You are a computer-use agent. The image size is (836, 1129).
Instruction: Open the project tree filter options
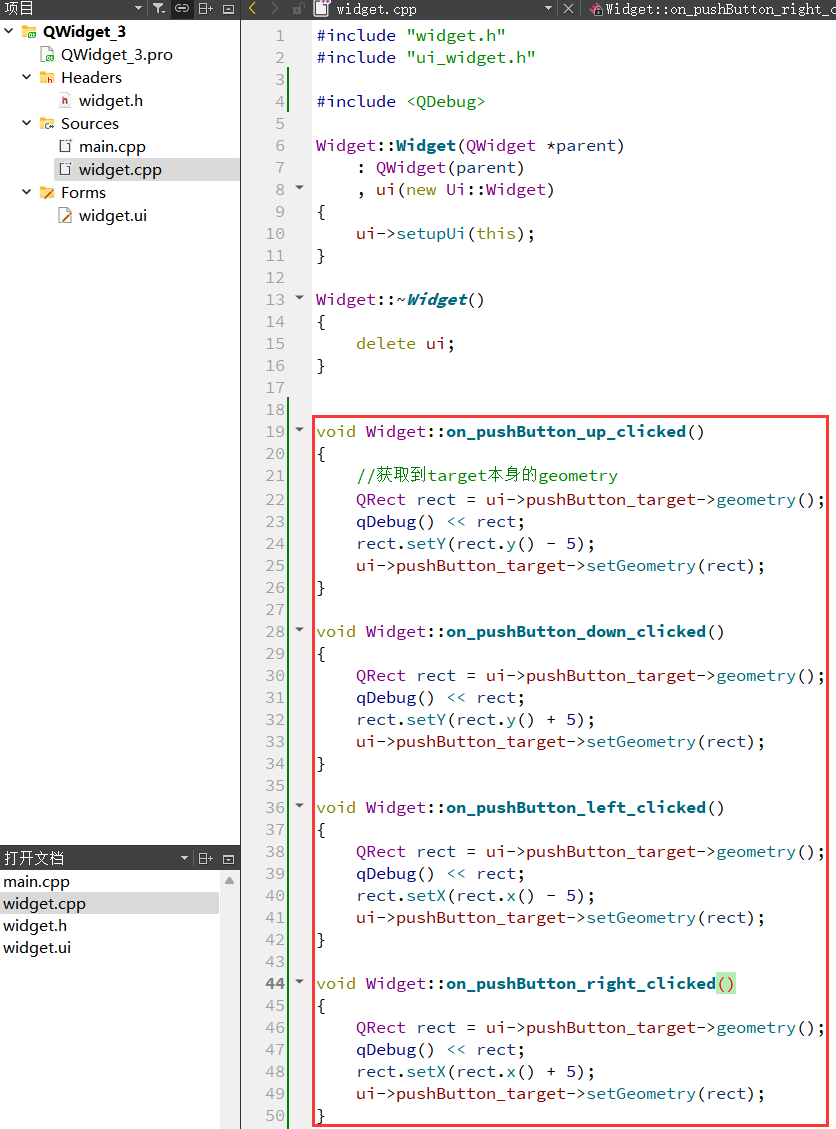[x=159, y=9]
